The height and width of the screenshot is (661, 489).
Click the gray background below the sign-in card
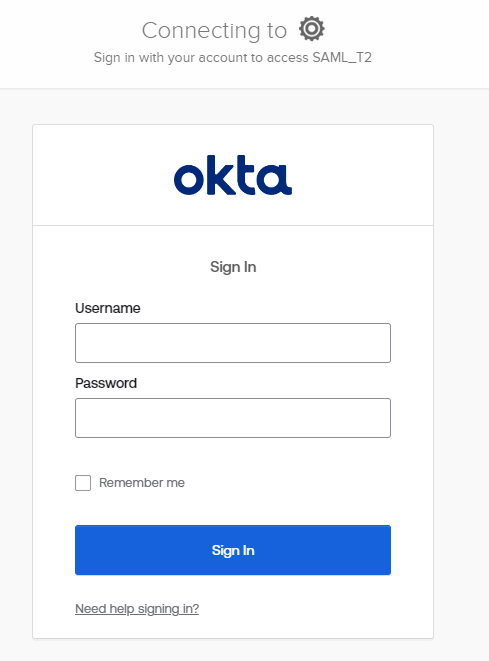pos(233,650)
